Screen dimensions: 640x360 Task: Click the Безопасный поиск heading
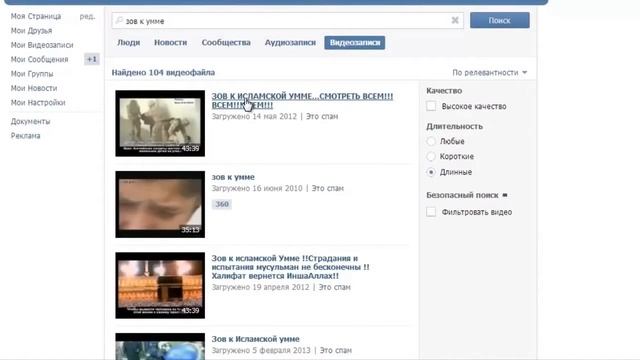pyautogui.click(x=462, y=195)
